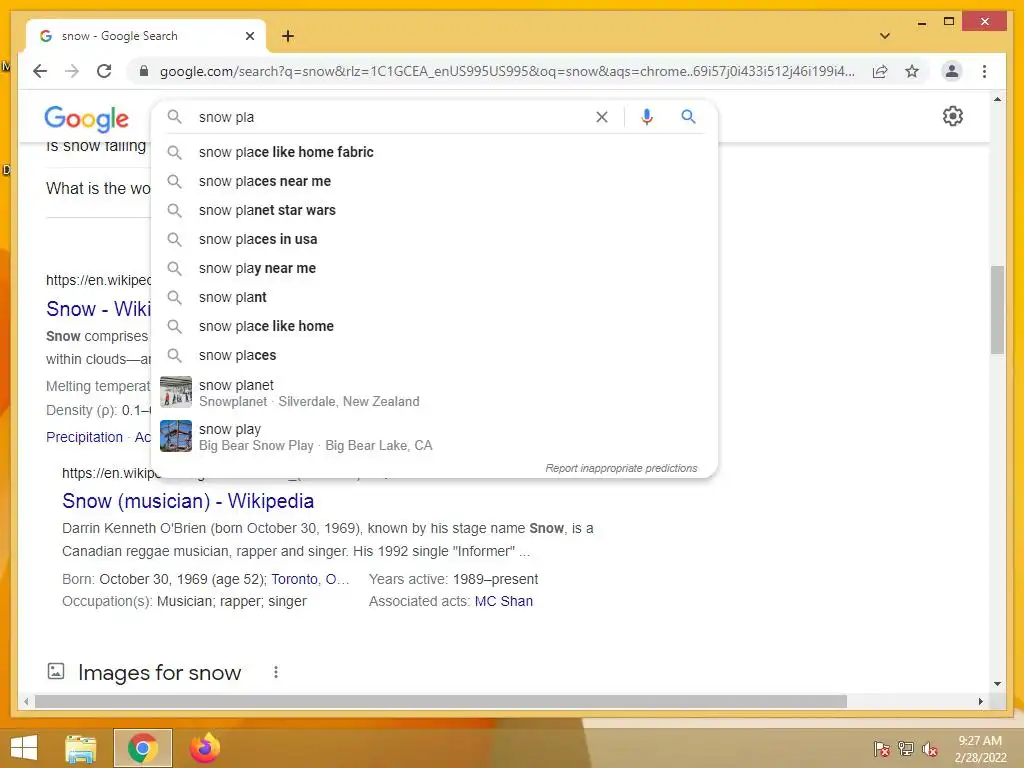Close the snow - Google Search tab
This screenshot has height=768, width=1024.
[x=249, y=36]
